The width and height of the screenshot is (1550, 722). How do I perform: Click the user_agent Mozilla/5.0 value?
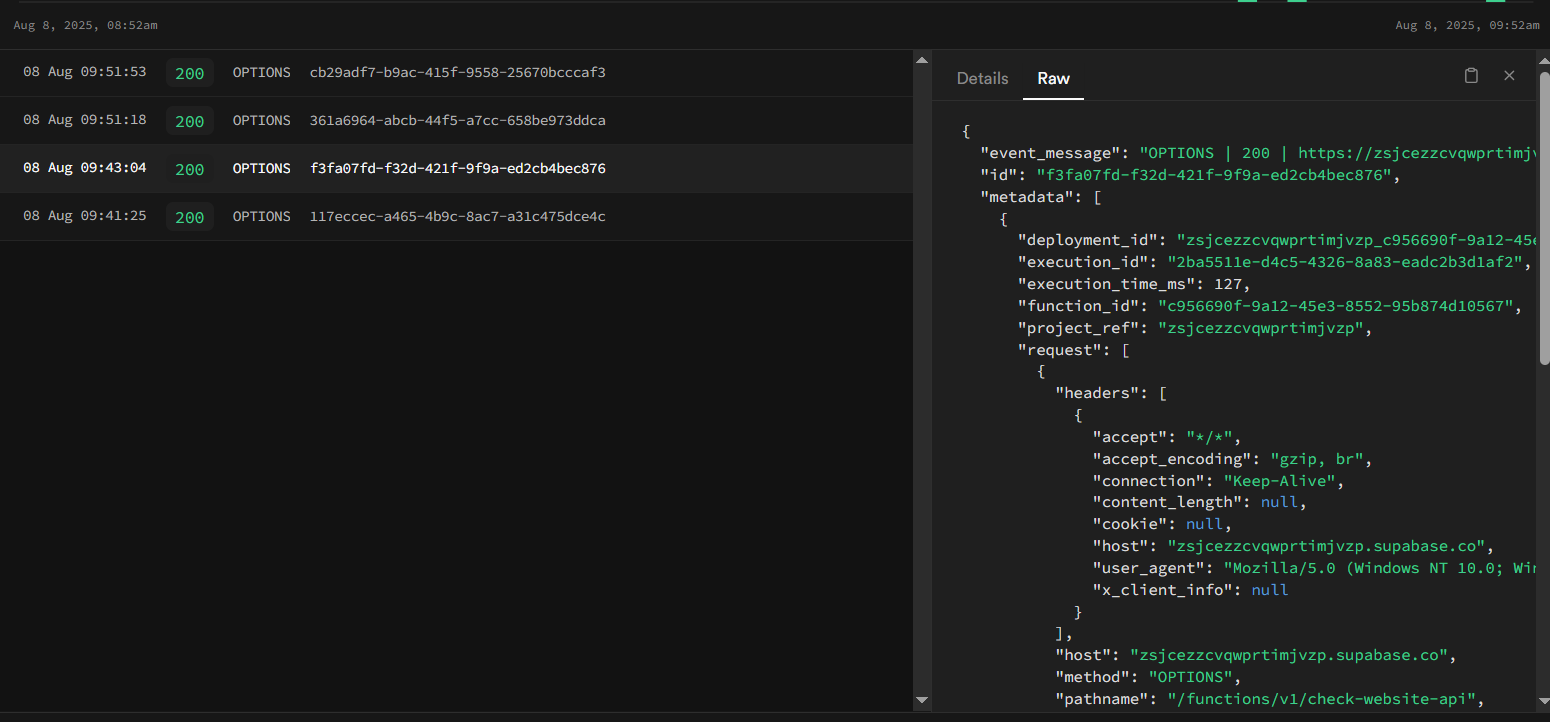pos(1380,568)
